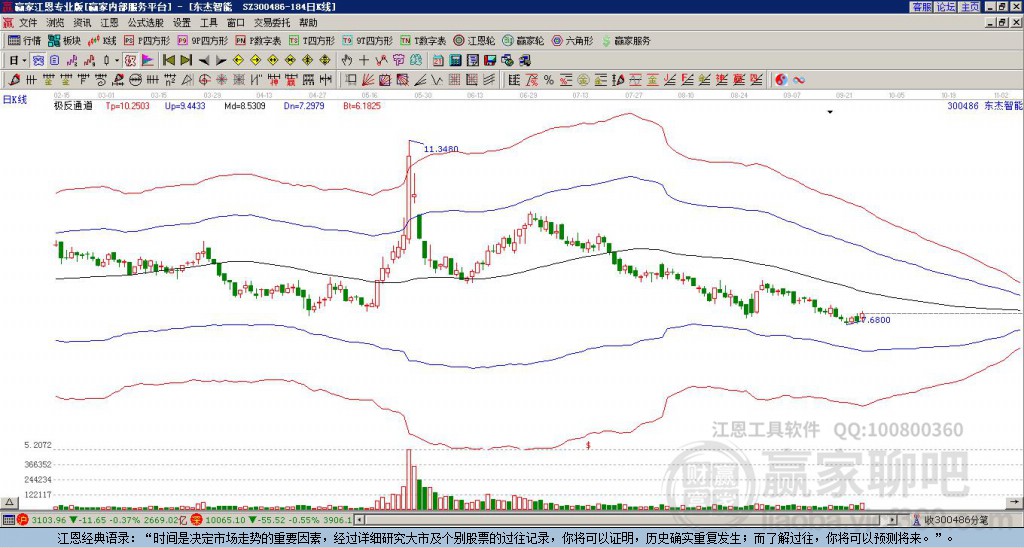Open the 公式选股 menu
This screenshot has width=1024, height=548.
pos(146,23)
